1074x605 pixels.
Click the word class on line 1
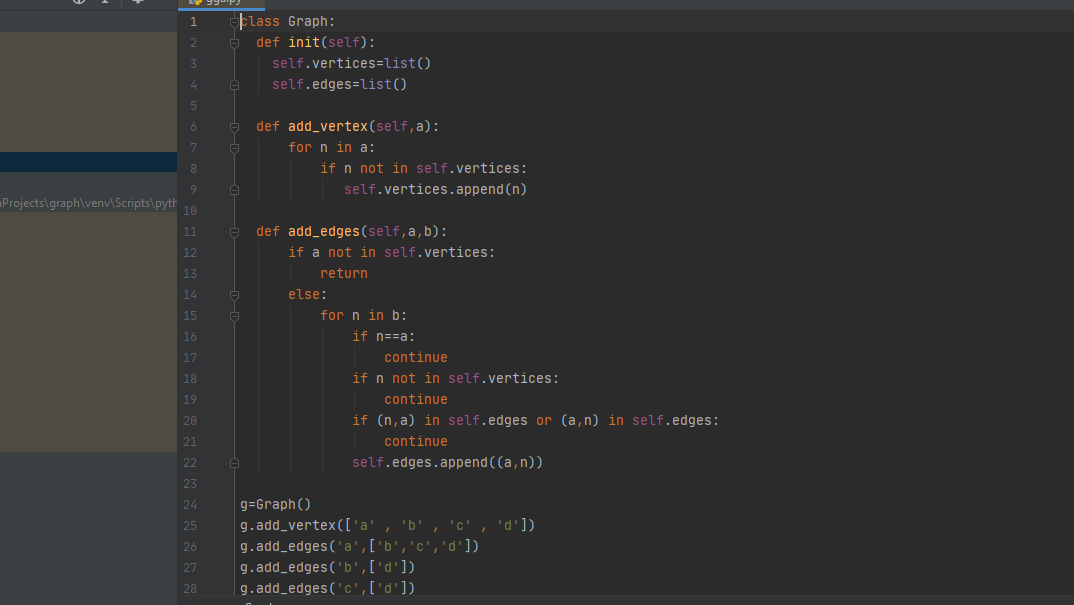click(260, 20)
